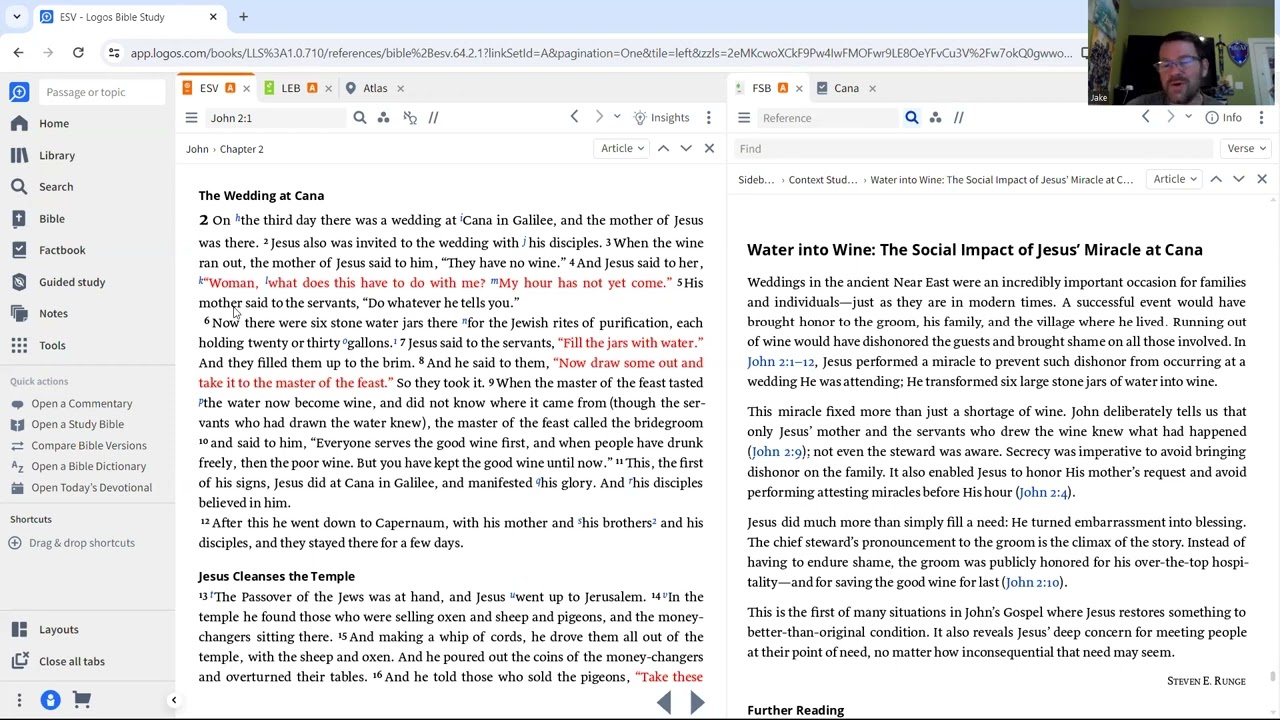Click John 2:10 reference link
Viewport: 1280px width, 720px height.
point(1033,582)
